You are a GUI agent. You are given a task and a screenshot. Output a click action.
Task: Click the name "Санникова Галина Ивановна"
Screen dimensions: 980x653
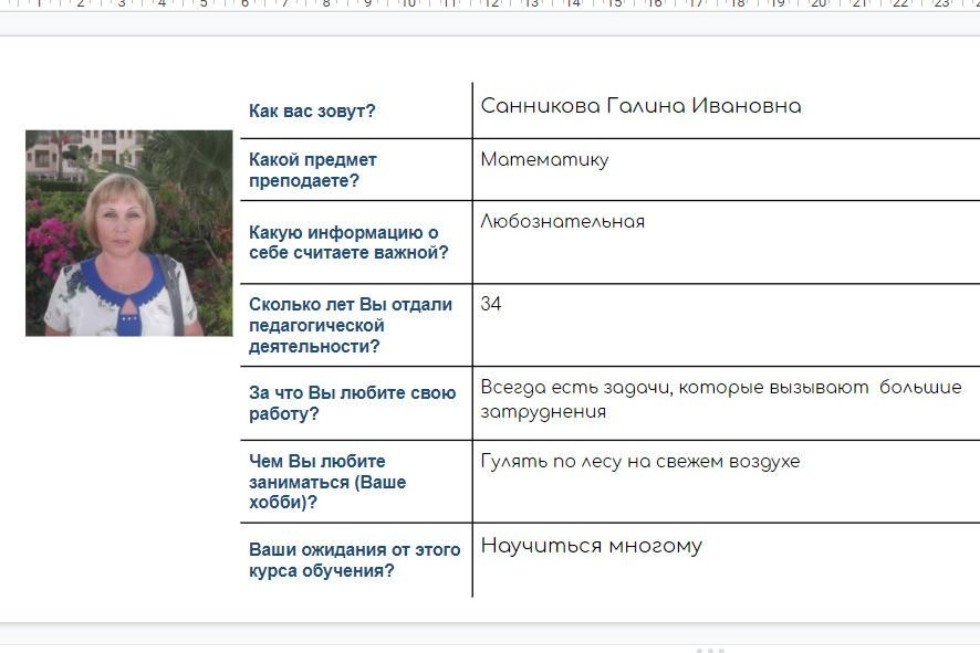click(640, 106)
